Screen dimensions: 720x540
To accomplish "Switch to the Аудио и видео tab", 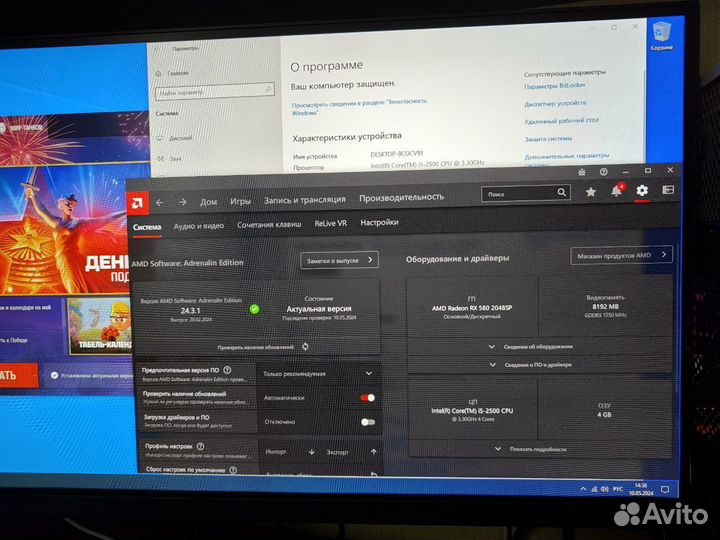I will 199,226.
